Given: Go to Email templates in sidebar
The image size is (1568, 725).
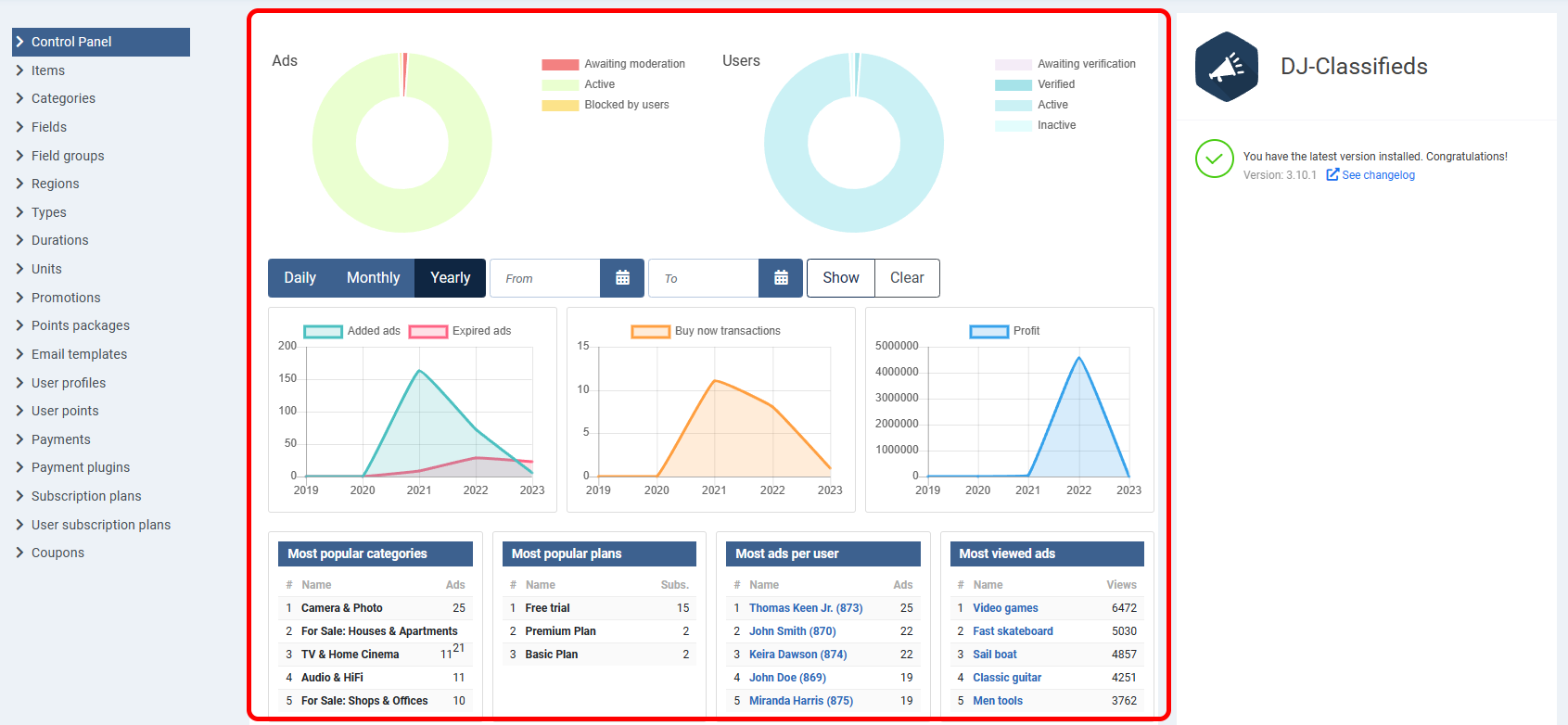Looking at the screenshot, I should coord(79,354).
